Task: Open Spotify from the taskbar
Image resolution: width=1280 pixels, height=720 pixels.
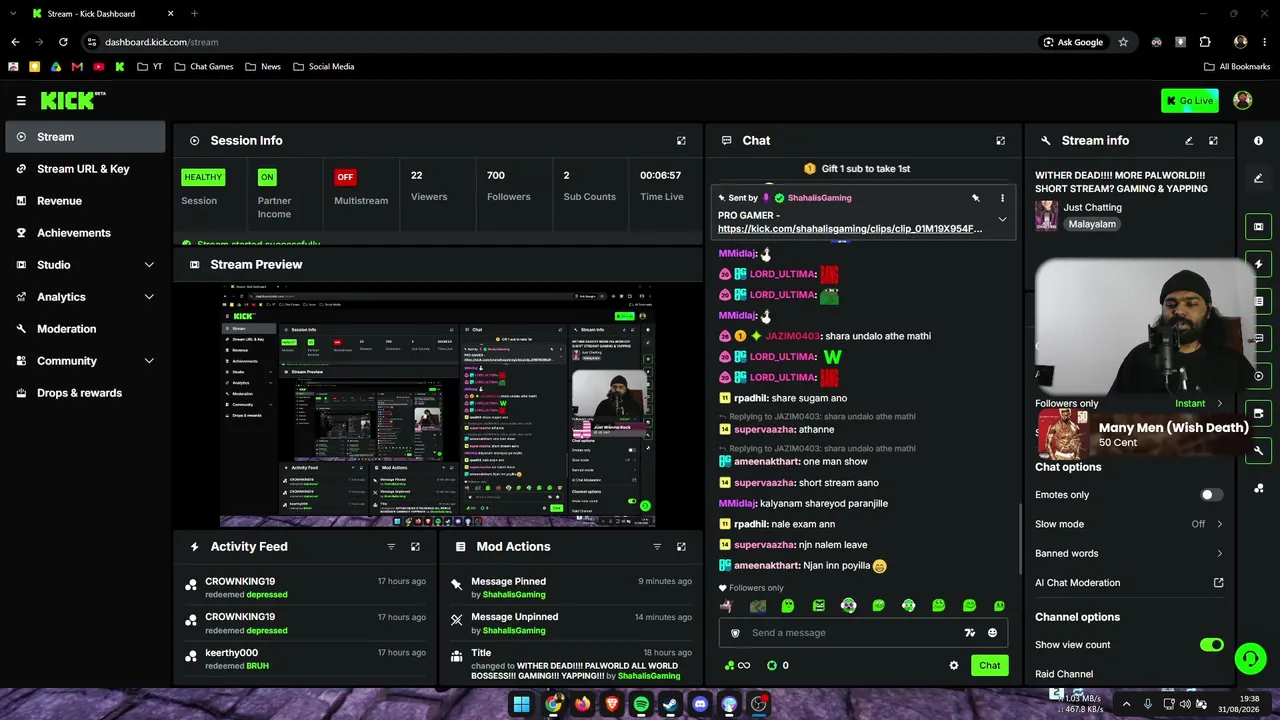Action: click(641, 704)
